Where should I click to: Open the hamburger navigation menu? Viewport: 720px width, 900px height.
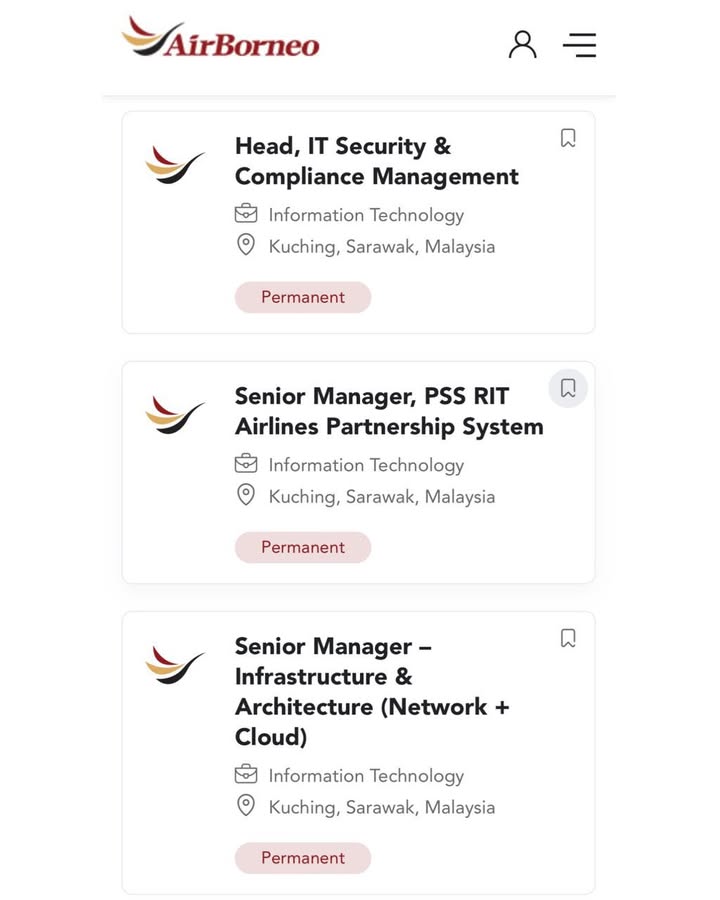click(579, 45)
